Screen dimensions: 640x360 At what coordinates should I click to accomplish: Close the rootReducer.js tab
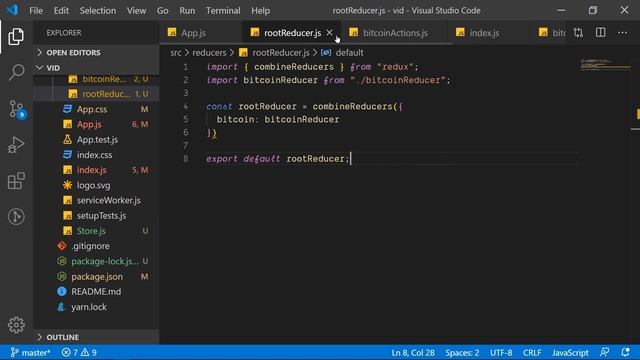click(329, 33)
